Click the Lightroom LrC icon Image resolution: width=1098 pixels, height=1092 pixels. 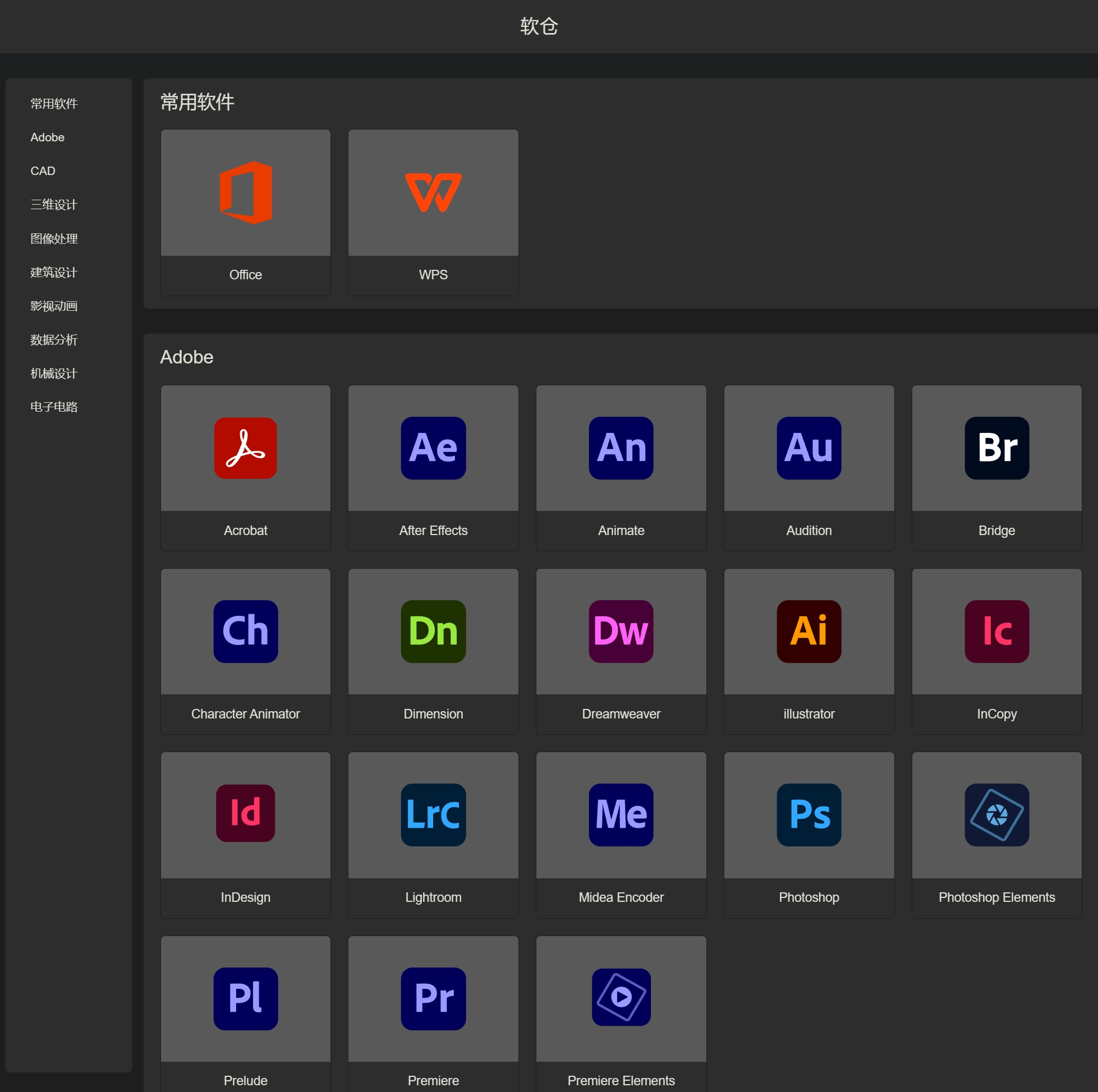pos(433,815)
